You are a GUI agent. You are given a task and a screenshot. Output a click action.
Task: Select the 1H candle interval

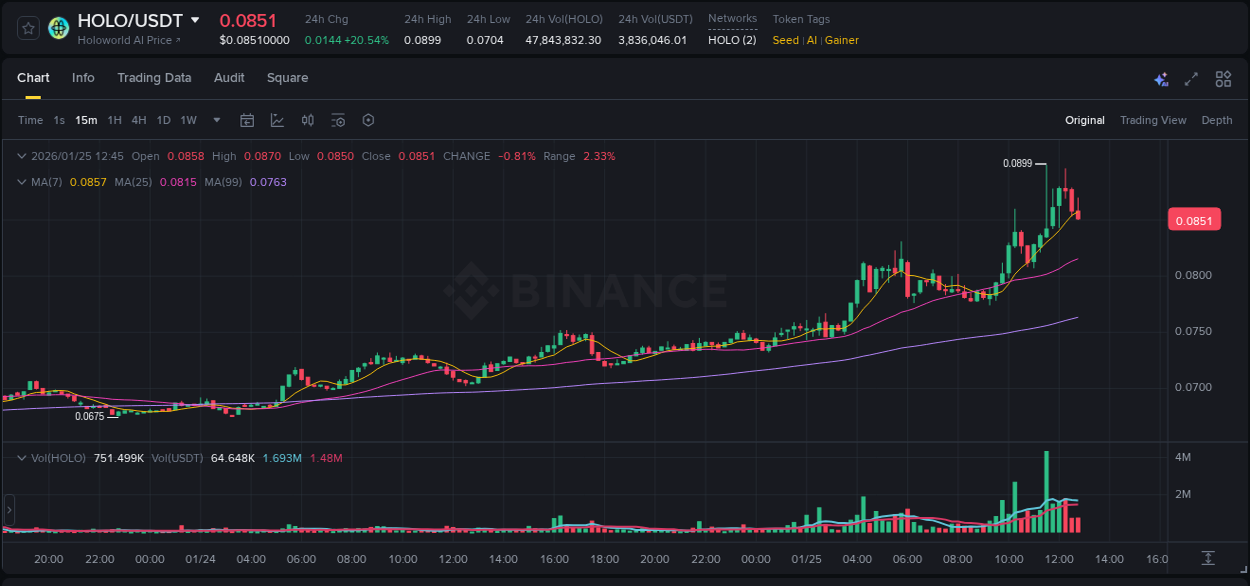(115, 120)
